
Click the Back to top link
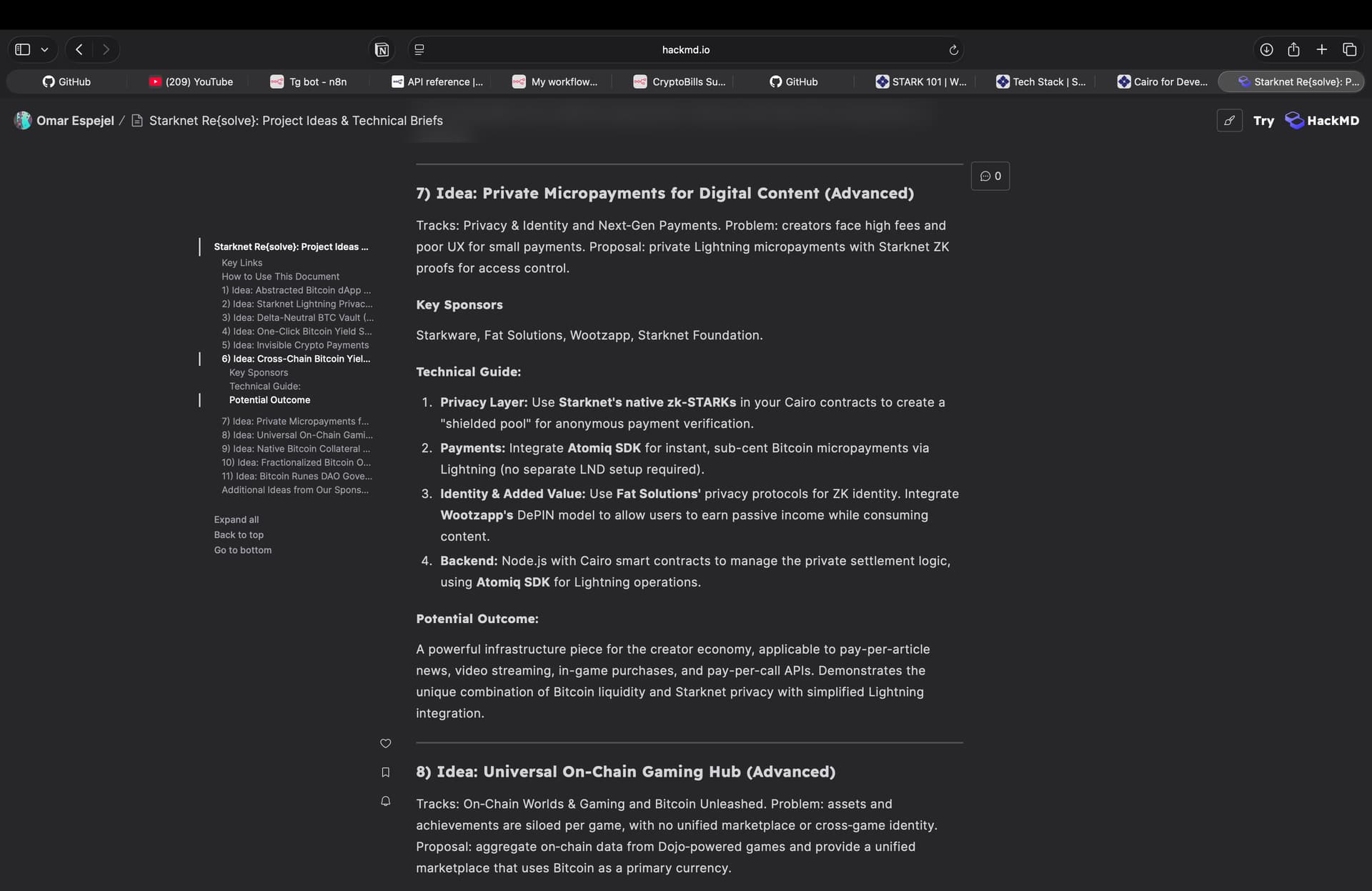[x=239, y=534]
